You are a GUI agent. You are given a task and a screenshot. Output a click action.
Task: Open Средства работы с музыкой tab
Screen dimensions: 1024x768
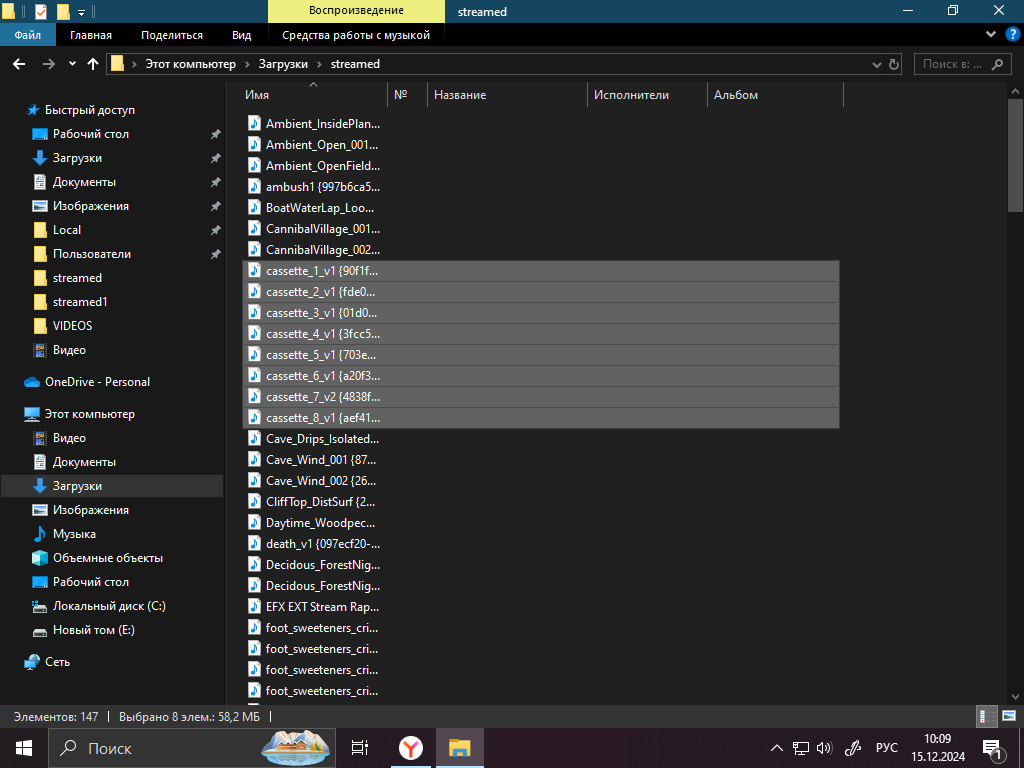point(356,35)
